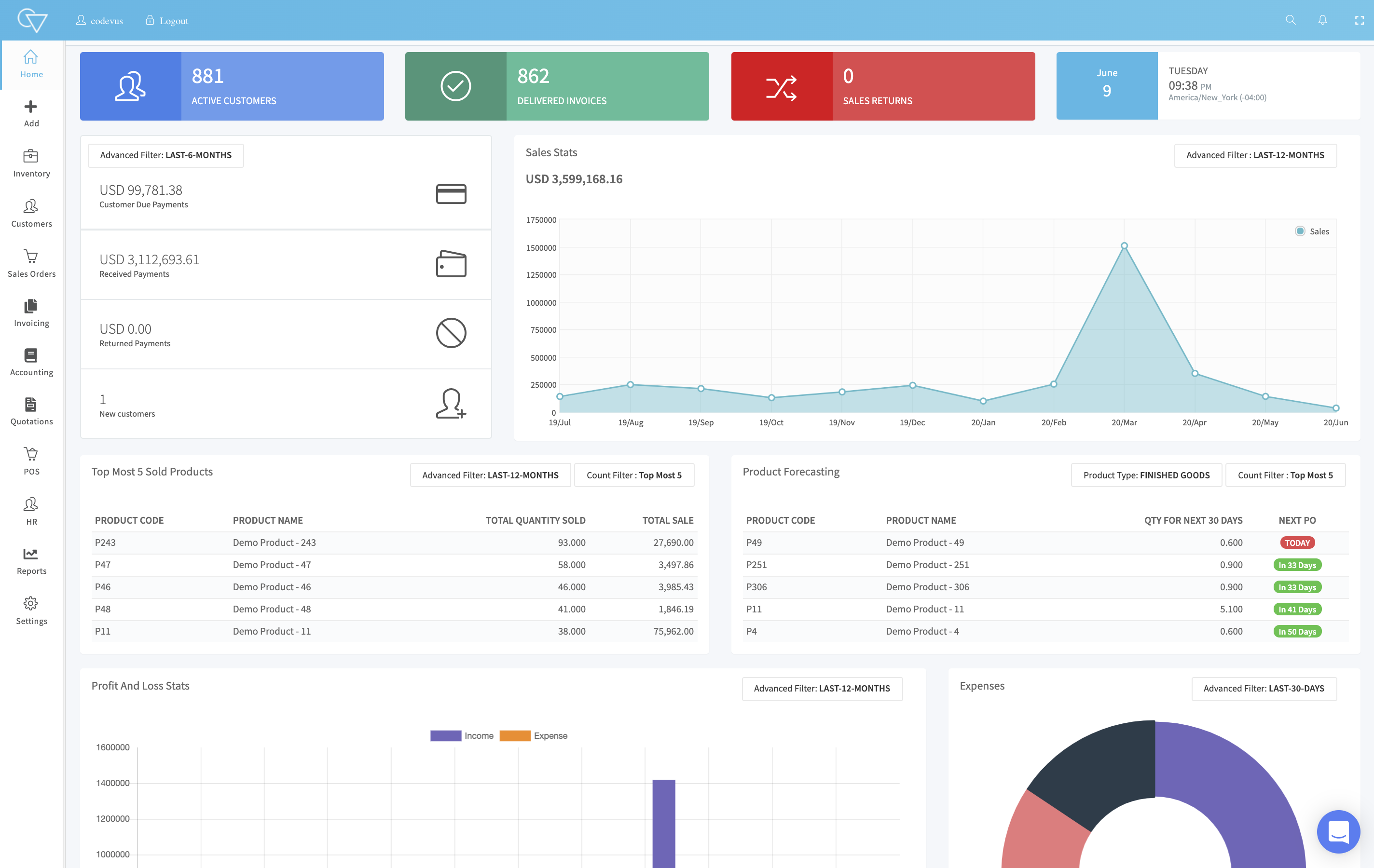Open the search icon in header
1374x868 pixels.
tap(1290, 20)
